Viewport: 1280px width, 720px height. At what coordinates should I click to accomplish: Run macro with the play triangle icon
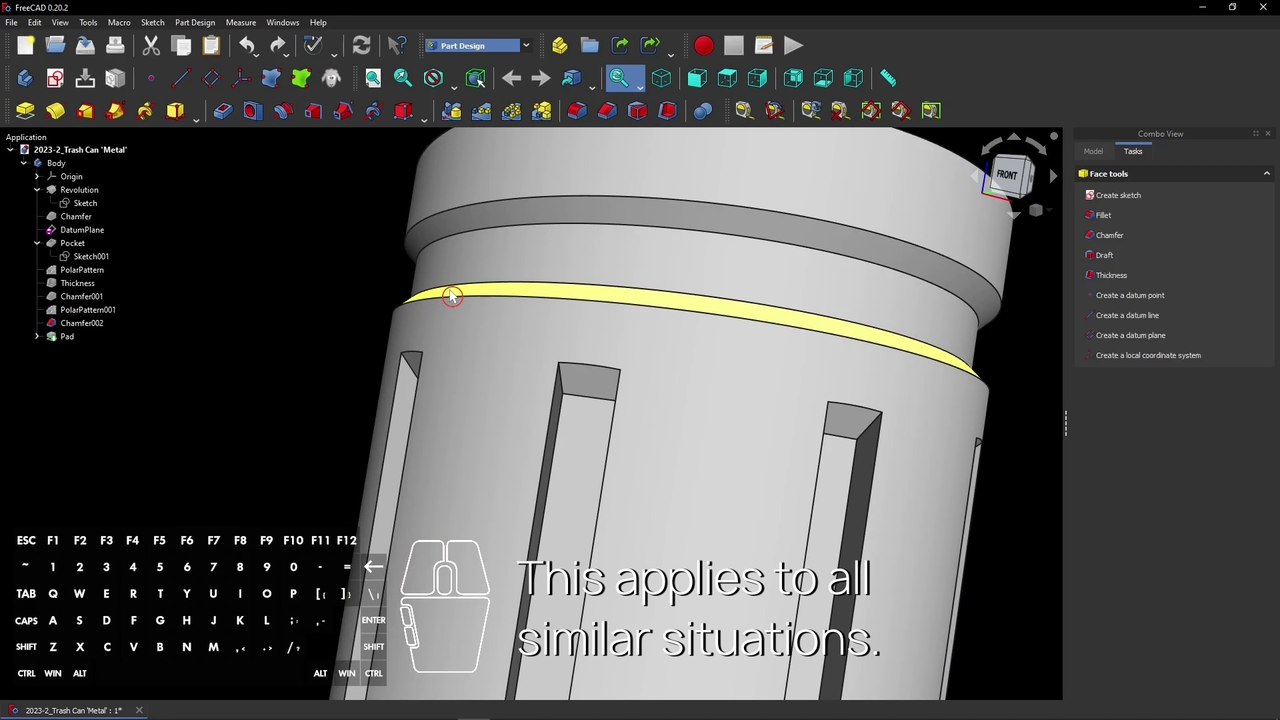point(793,45)
